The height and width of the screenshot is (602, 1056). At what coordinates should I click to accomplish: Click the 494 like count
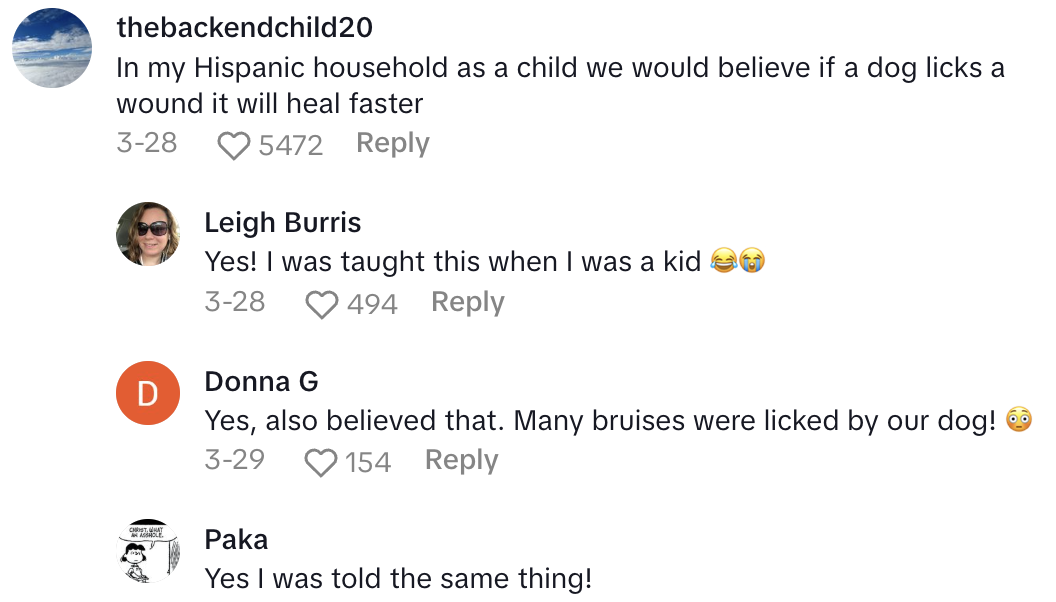372,304
